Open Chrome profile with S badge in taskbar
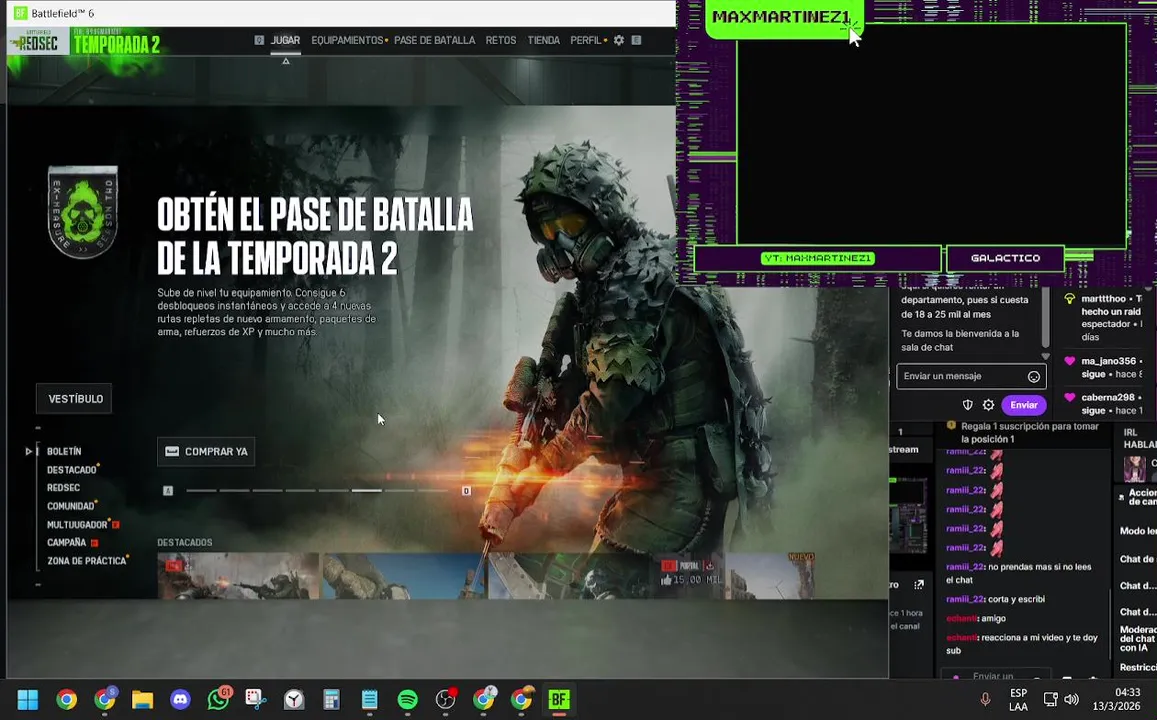Screen dimensions: 1157x720 (105, 699)
